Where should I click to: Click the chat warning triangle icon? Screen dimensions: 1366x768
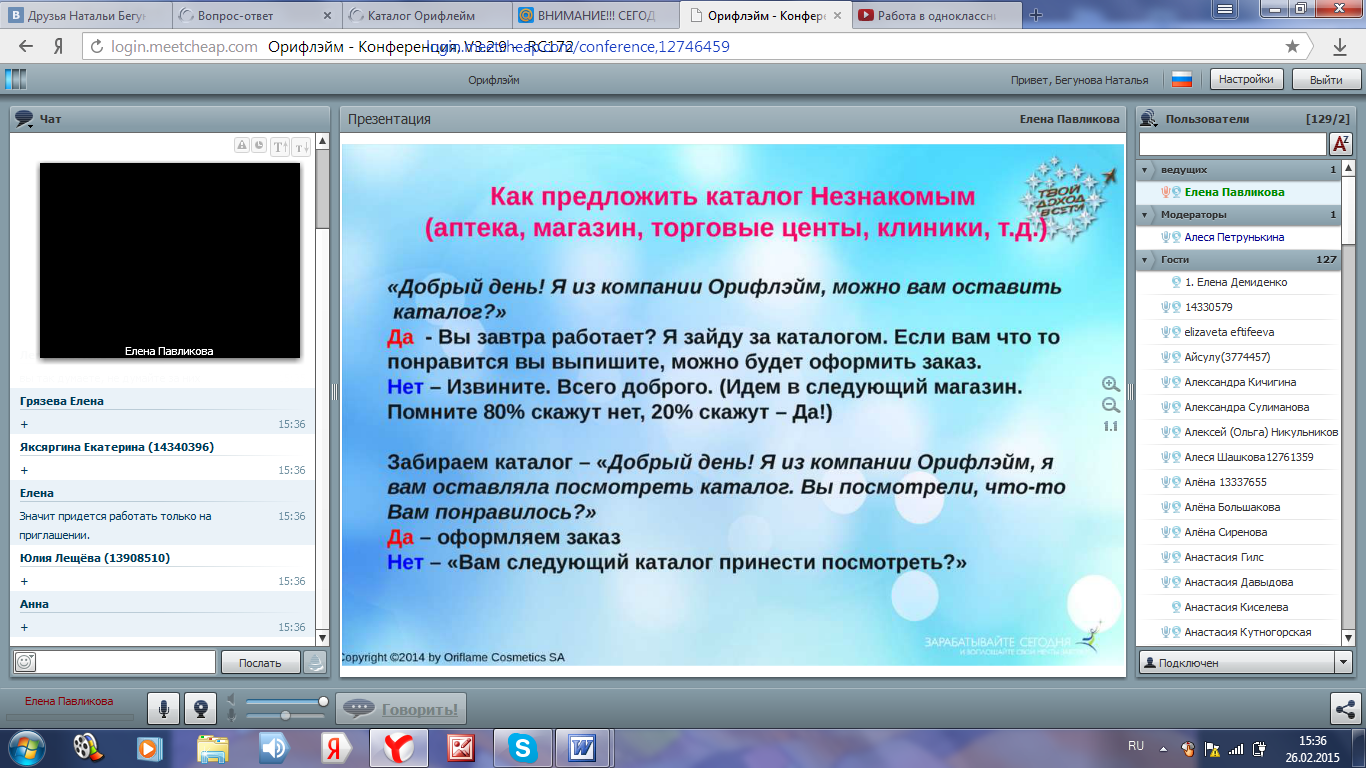coord(242,146)
